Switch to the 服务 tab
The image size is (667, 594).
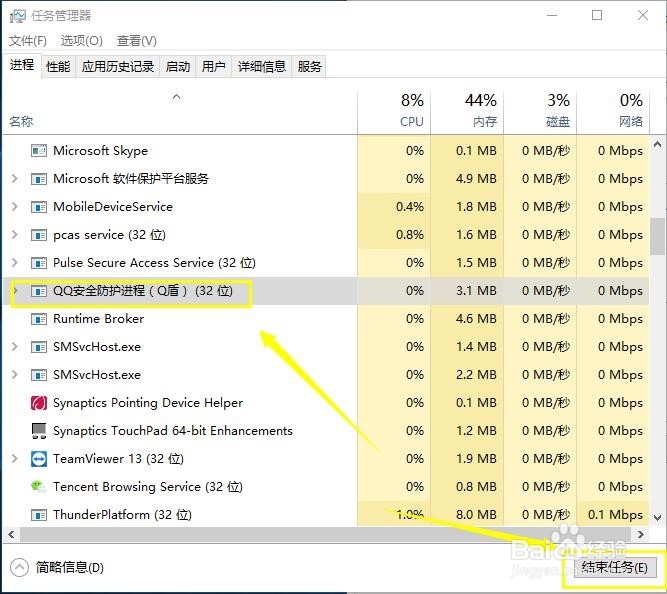point(309,66)
